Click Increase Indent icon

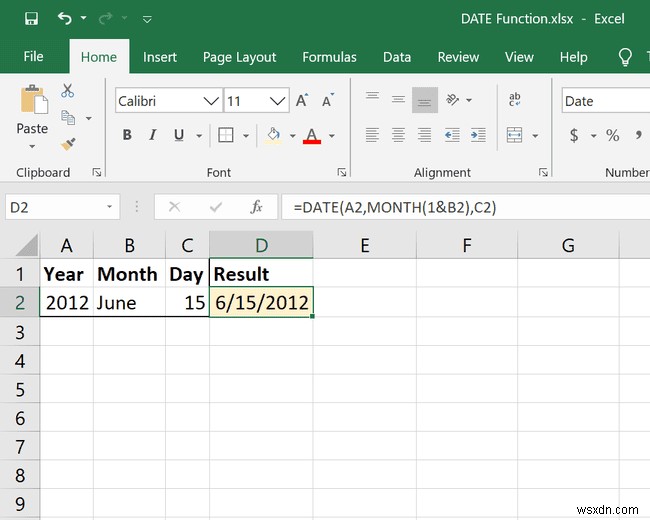pyautogui.click(x=478, y=135)
